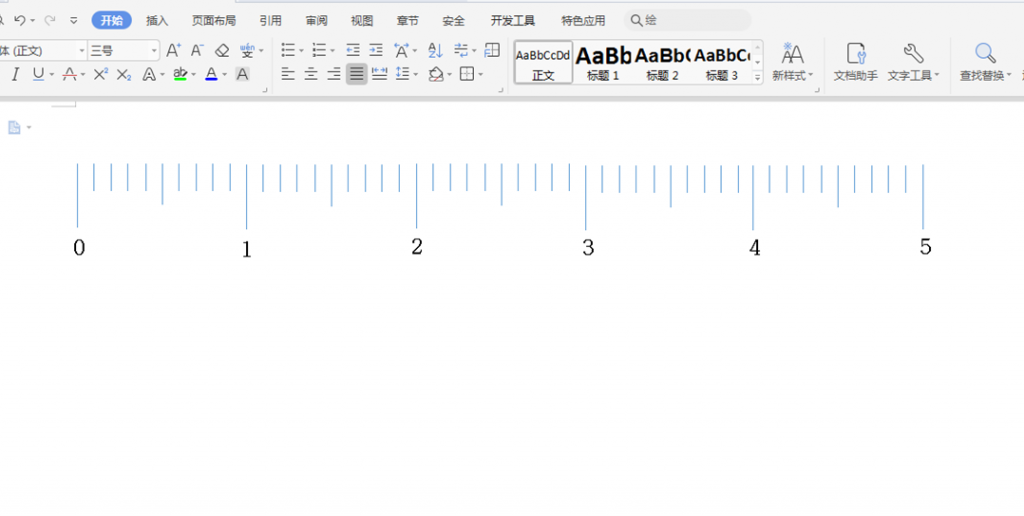Toggle character shading button

(x=242, y=74)
